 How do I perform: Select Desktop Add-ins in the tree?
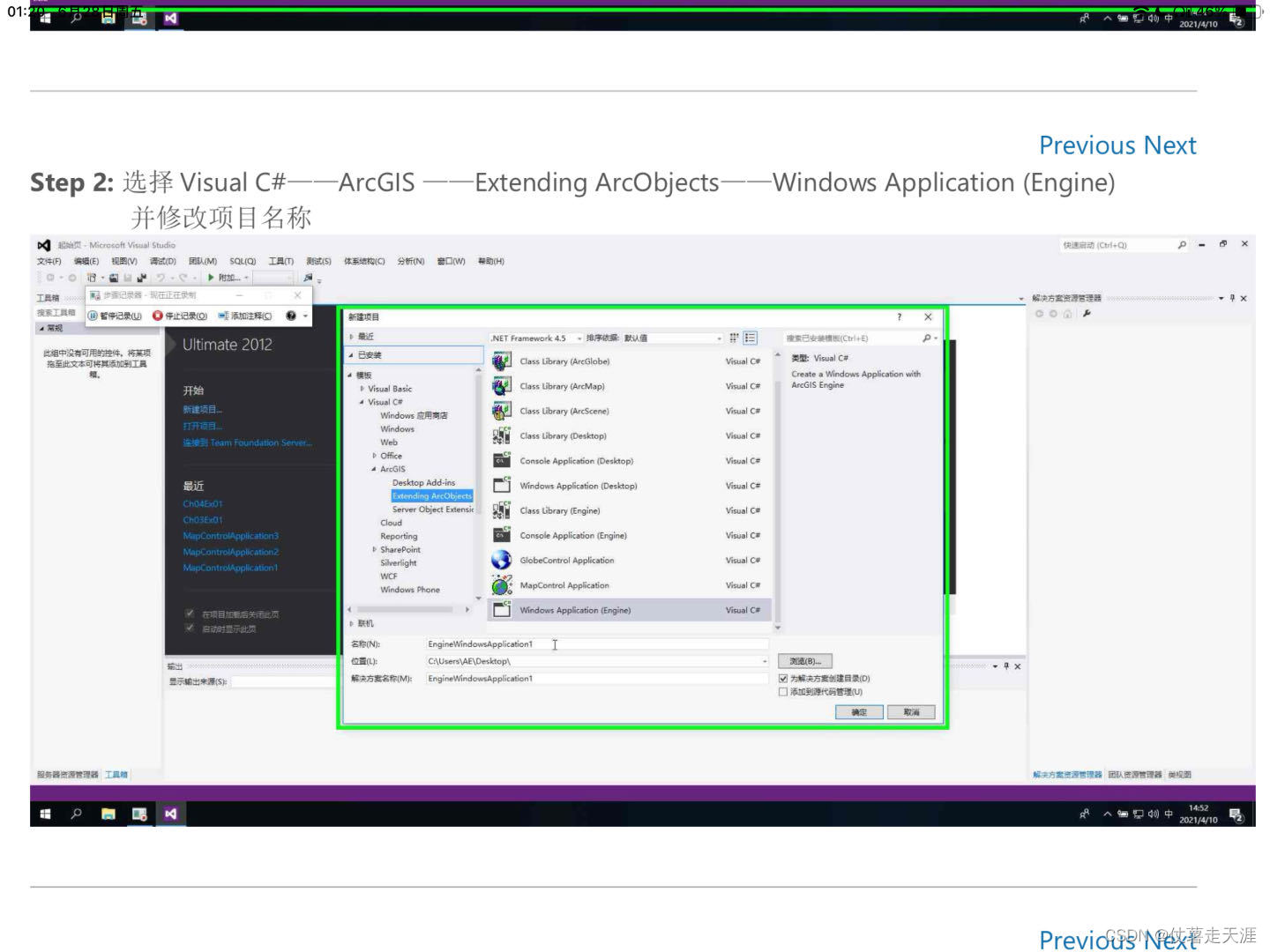[423, 483]
